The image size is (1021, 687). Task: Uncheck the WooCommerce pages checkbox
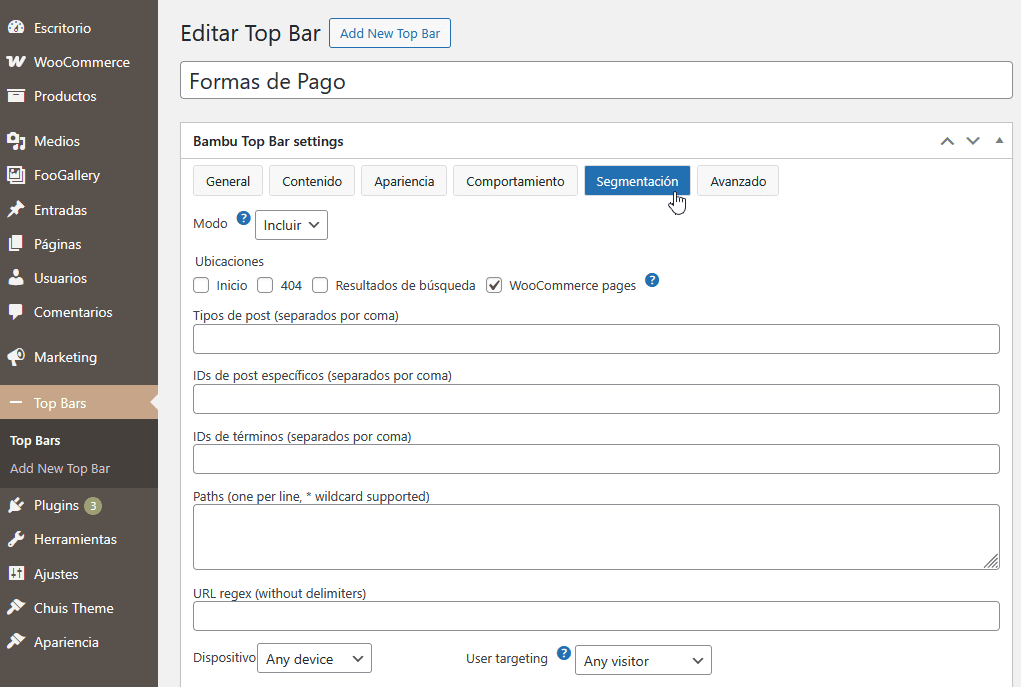pos(494,285)
